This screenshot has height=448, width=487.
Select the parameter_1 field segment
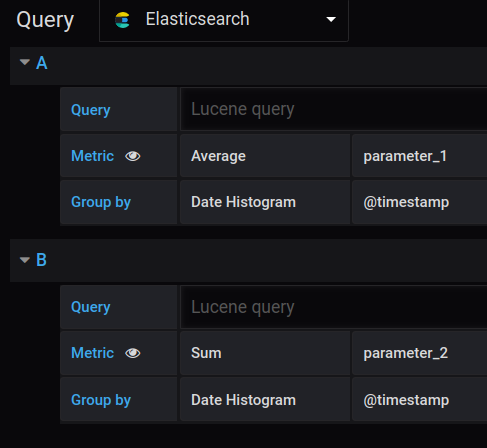point(419,156)
